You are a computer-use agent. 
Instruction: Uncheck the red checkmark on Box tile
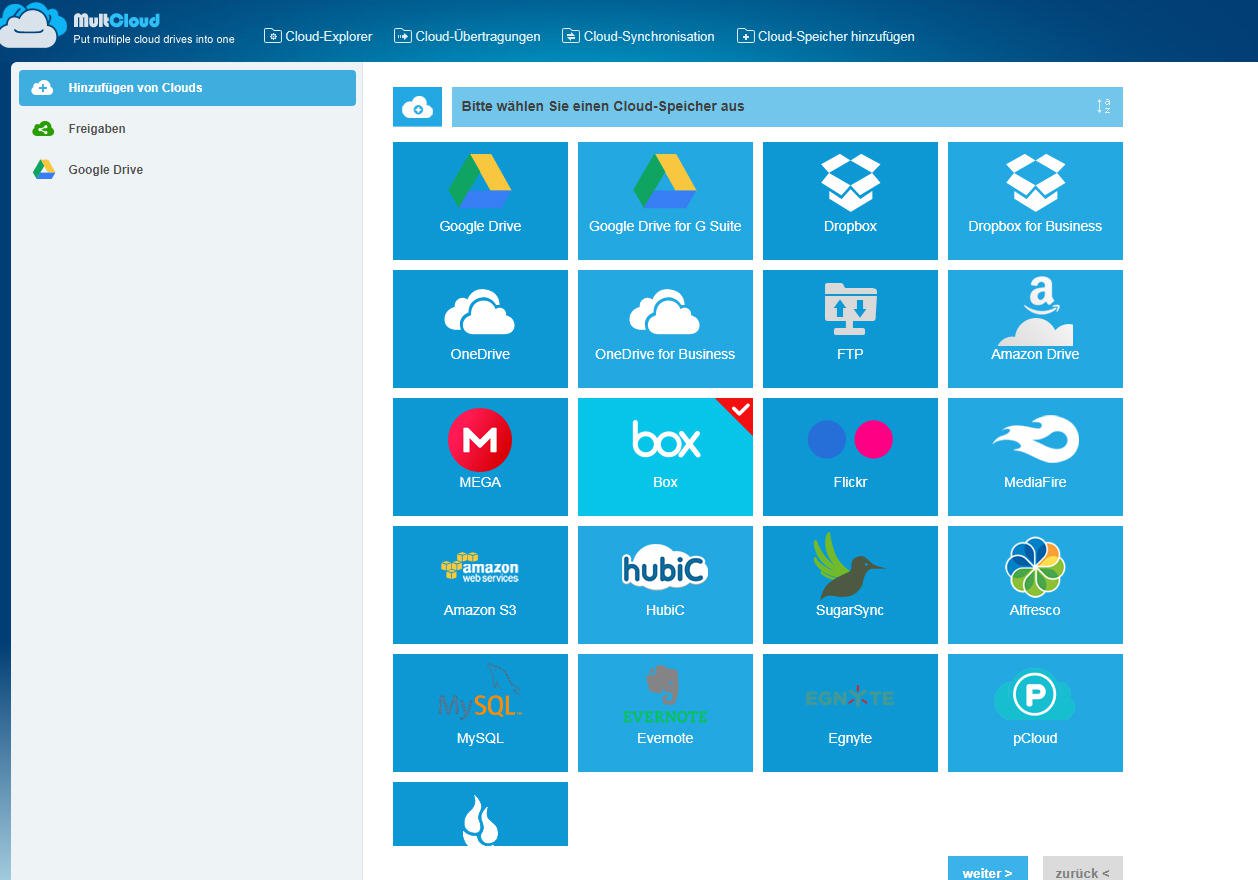click(x=739, y=410)
